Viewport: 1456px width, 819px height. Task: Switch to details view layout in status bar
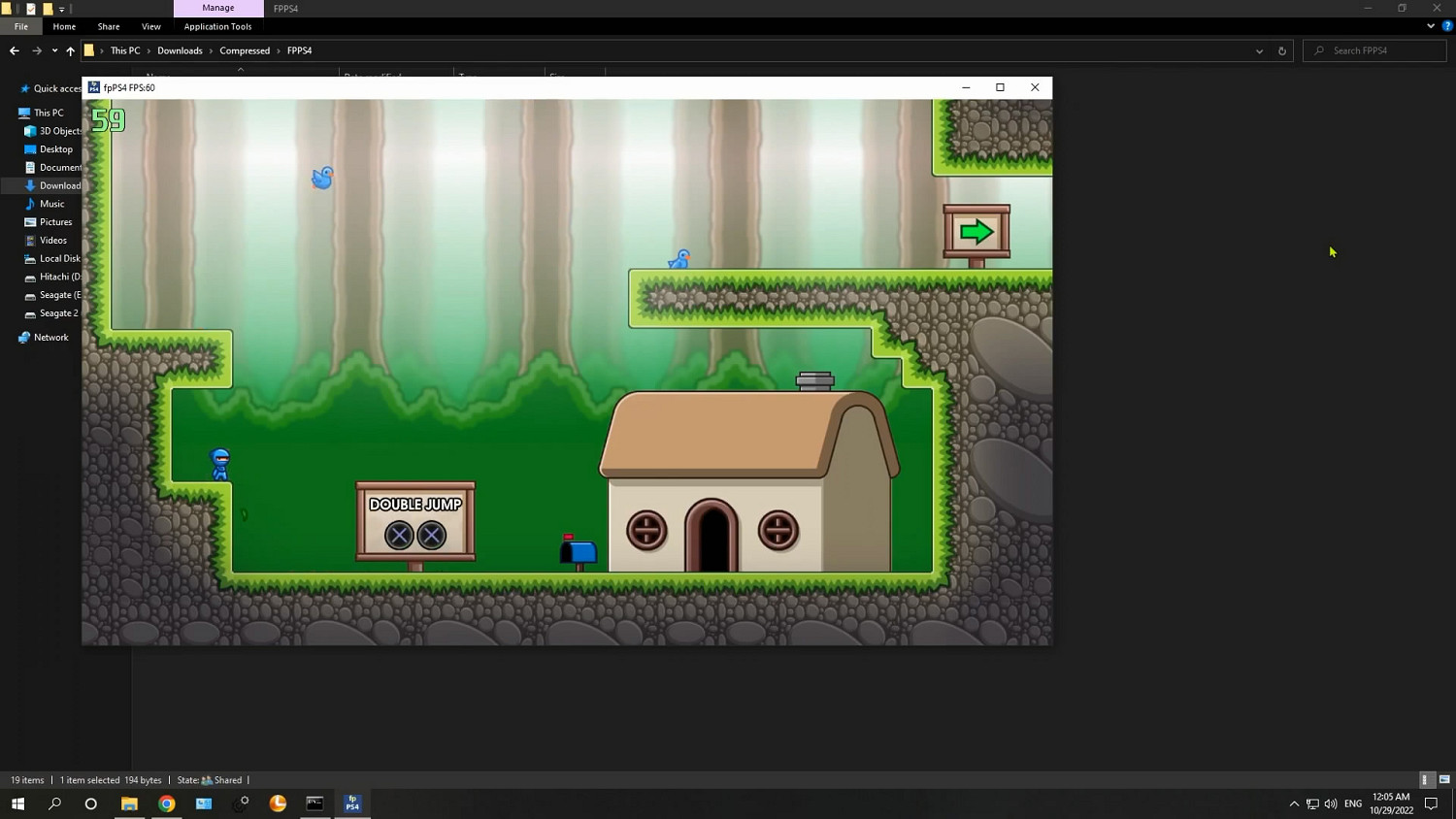pyautogui.click(x=1425, y=780)
